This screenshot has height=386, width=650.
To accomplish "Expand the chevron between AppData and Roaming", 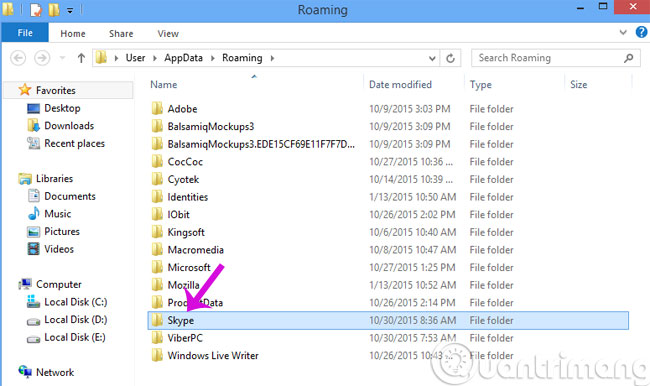I will coord(213,58).
